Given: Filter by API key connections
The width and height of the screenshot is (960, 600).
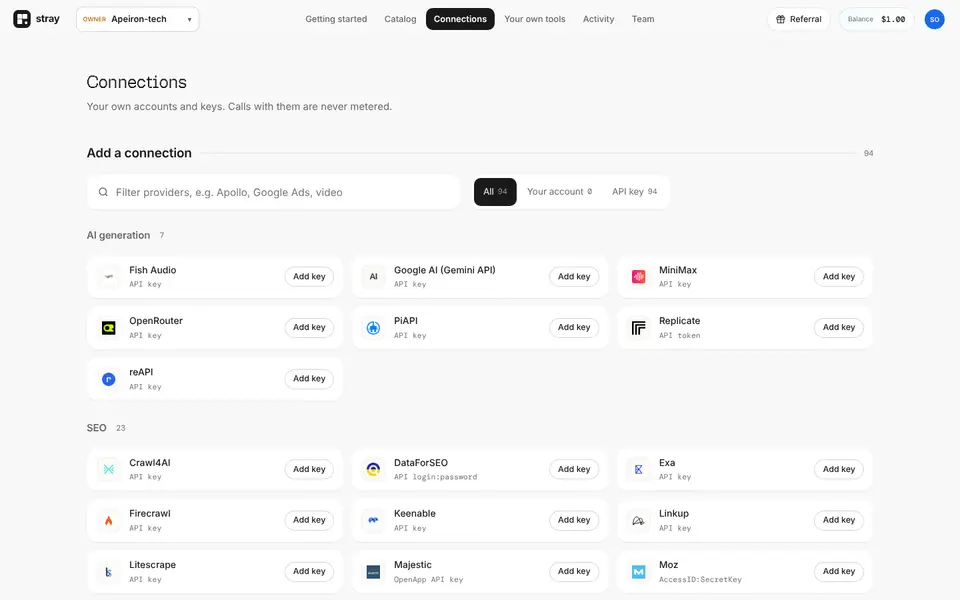Looking at the screenshot, I should (634, 192).
